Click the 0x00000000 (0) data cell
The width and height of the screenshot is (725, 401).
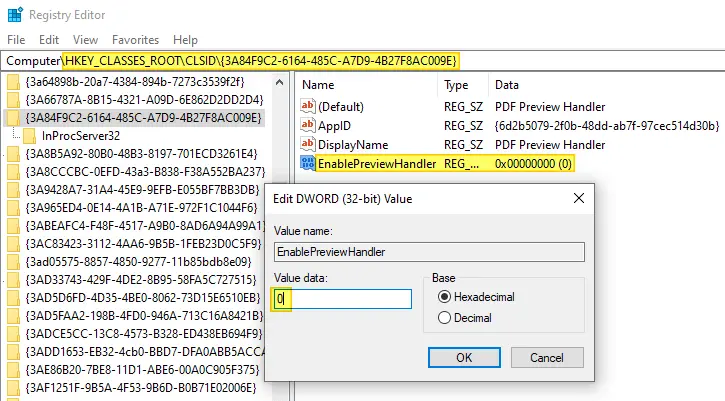533,164
